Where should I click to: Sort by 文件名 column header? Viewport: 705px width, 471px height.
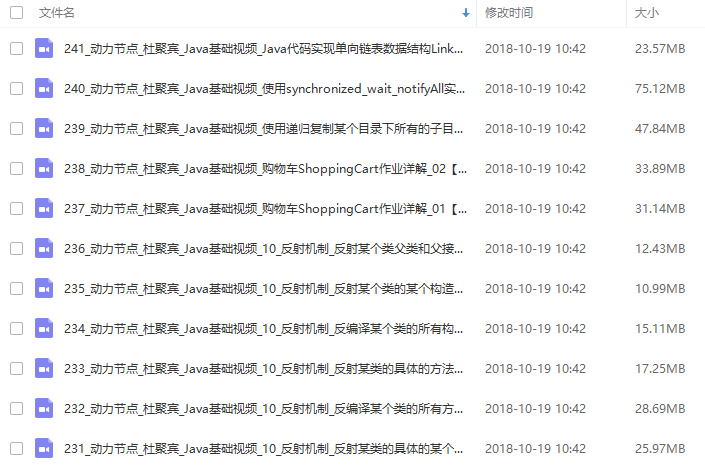click(x=57, y=13)
